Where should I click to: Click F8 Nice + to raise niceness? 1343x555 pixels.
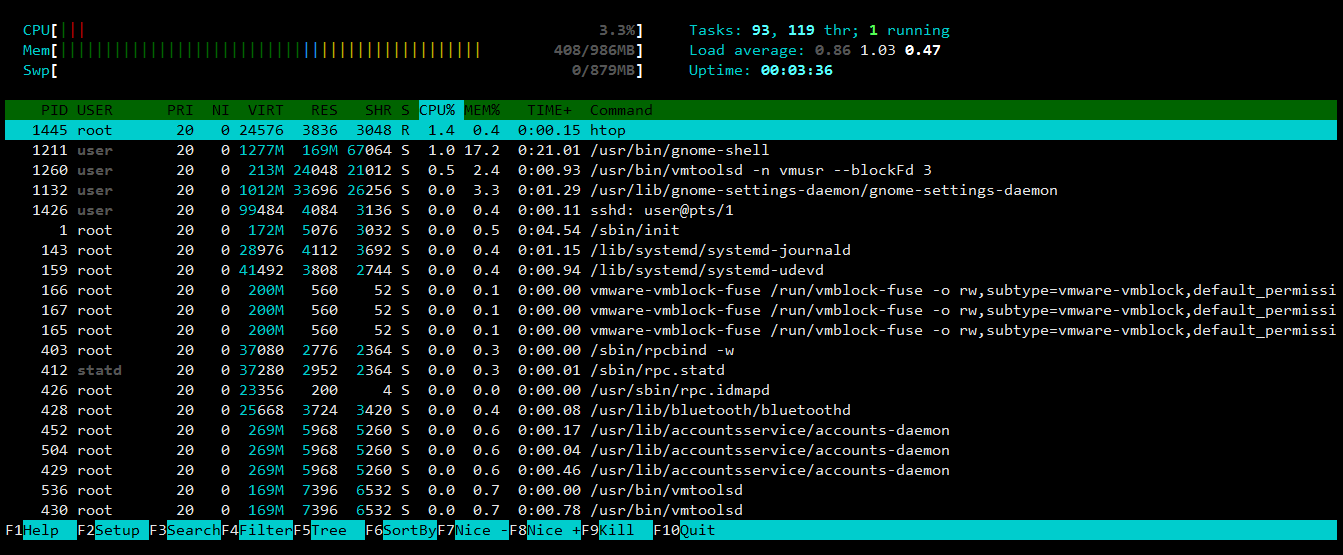coord(545,530)
